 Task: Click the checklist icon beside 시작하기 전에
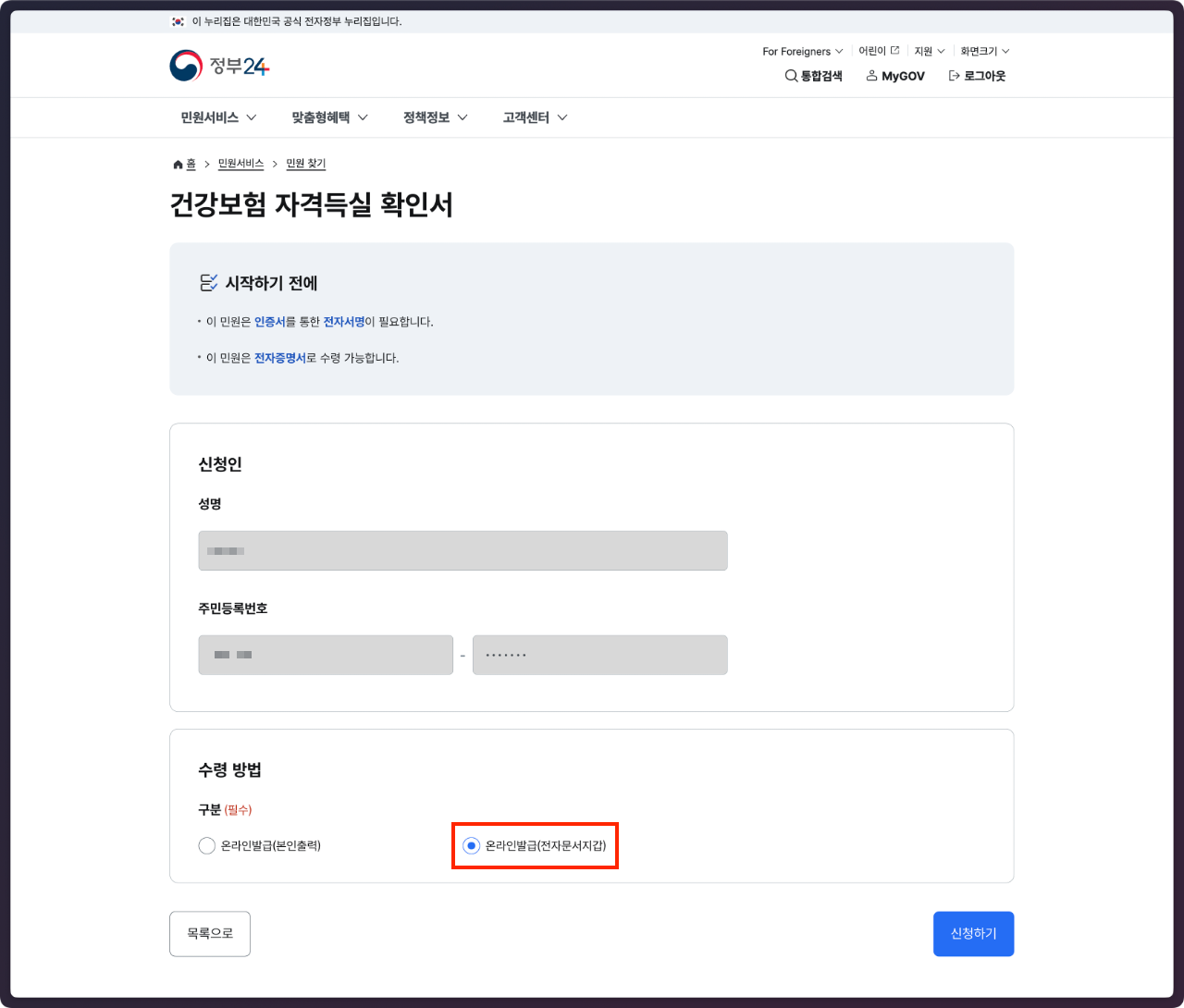[208, 283]
